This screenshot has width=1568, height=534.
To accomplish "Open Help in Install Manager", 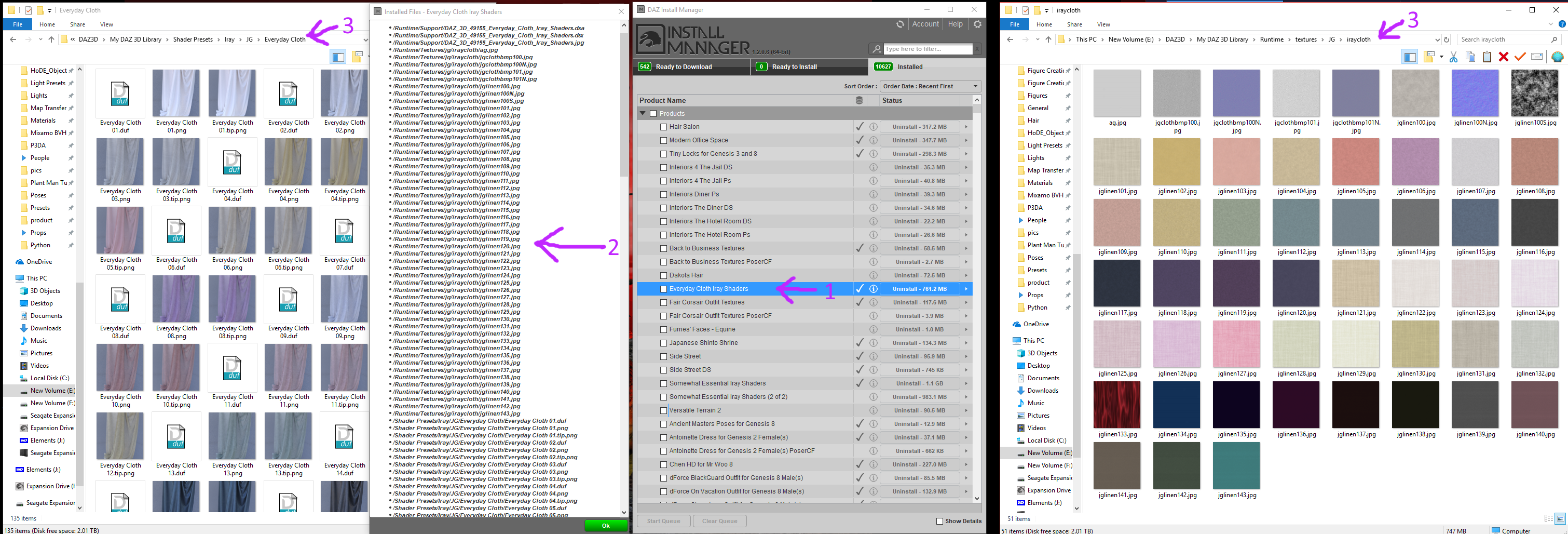I will coord(955,24).
